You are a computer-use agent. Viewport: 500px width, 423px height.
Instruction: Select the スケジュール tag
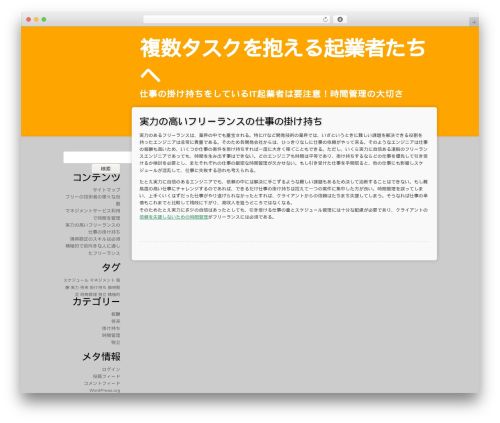[76, 280]
